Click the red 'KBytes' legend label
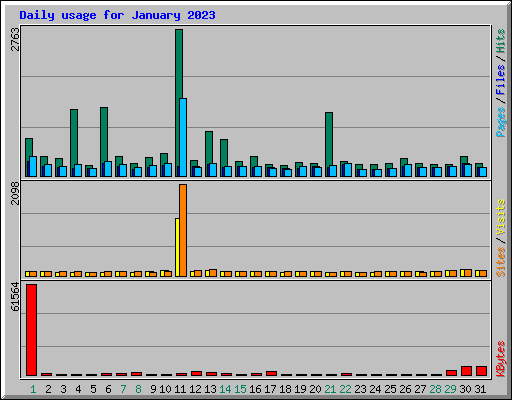 tap(501, 359)
